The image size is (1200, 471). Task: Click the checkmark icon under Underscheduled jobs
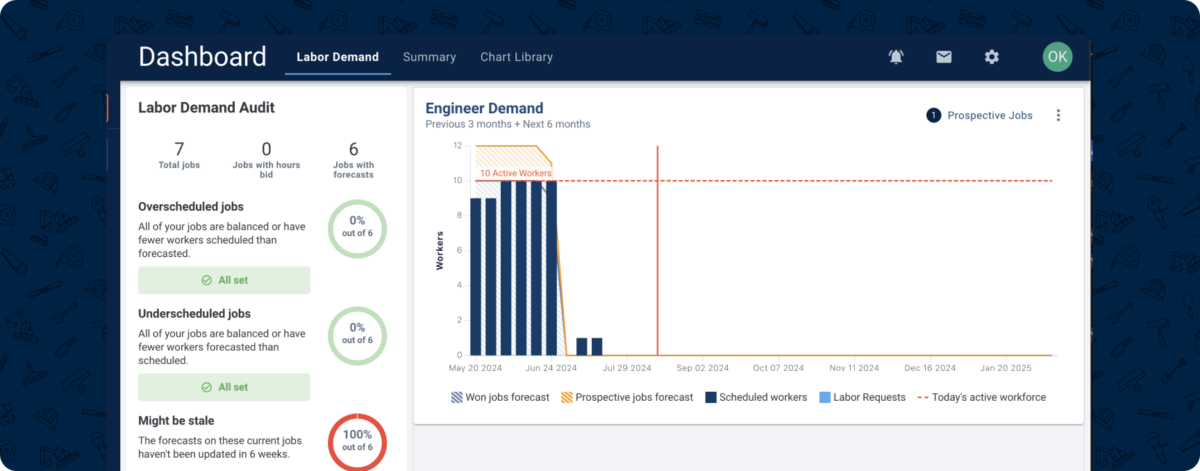[x=206, y=387]
